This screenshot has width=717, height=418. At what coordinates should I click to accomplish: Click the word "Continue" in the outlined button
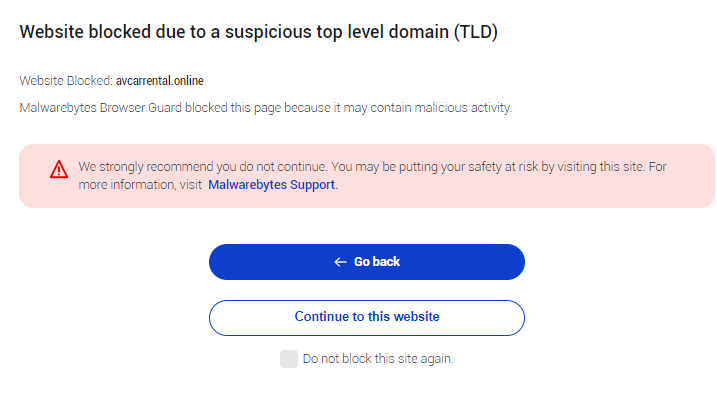click(321, 317)
